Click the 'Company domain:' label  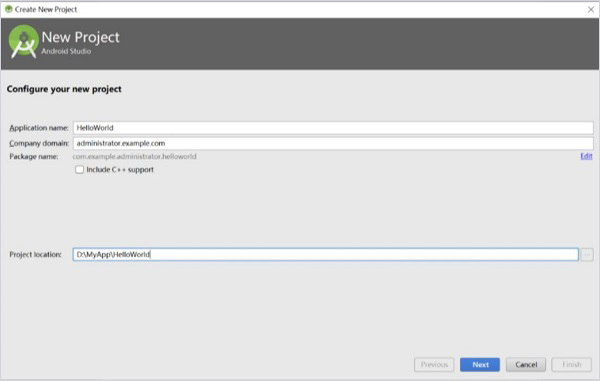click(39, 143)
